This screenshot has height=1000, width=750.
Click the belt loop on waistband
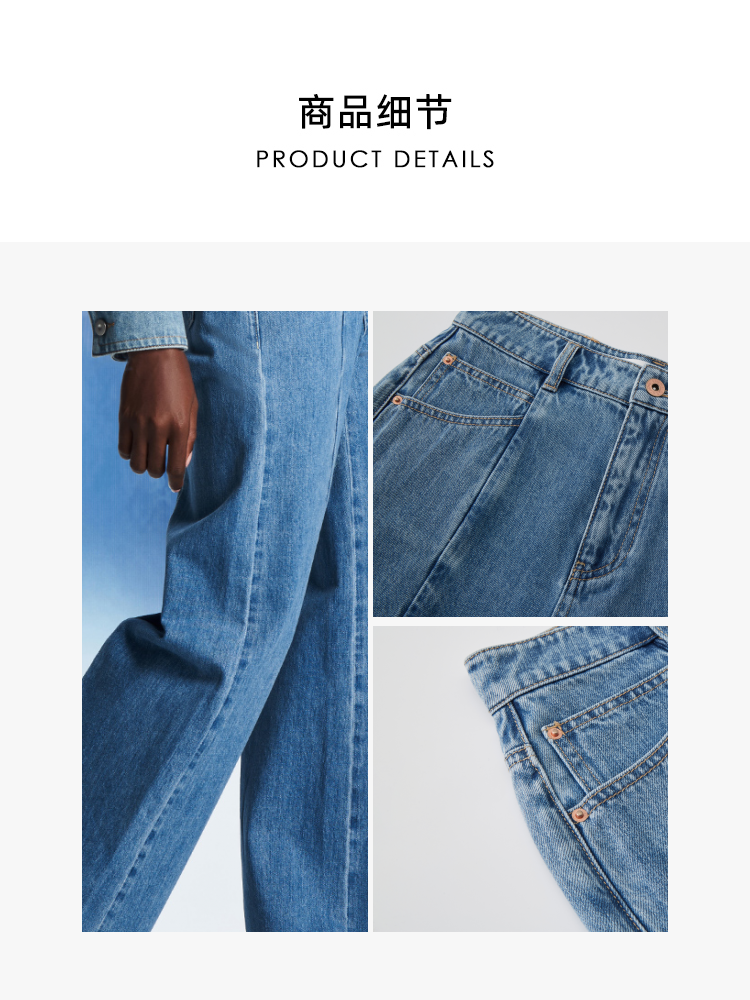click(x=559, y=366)
